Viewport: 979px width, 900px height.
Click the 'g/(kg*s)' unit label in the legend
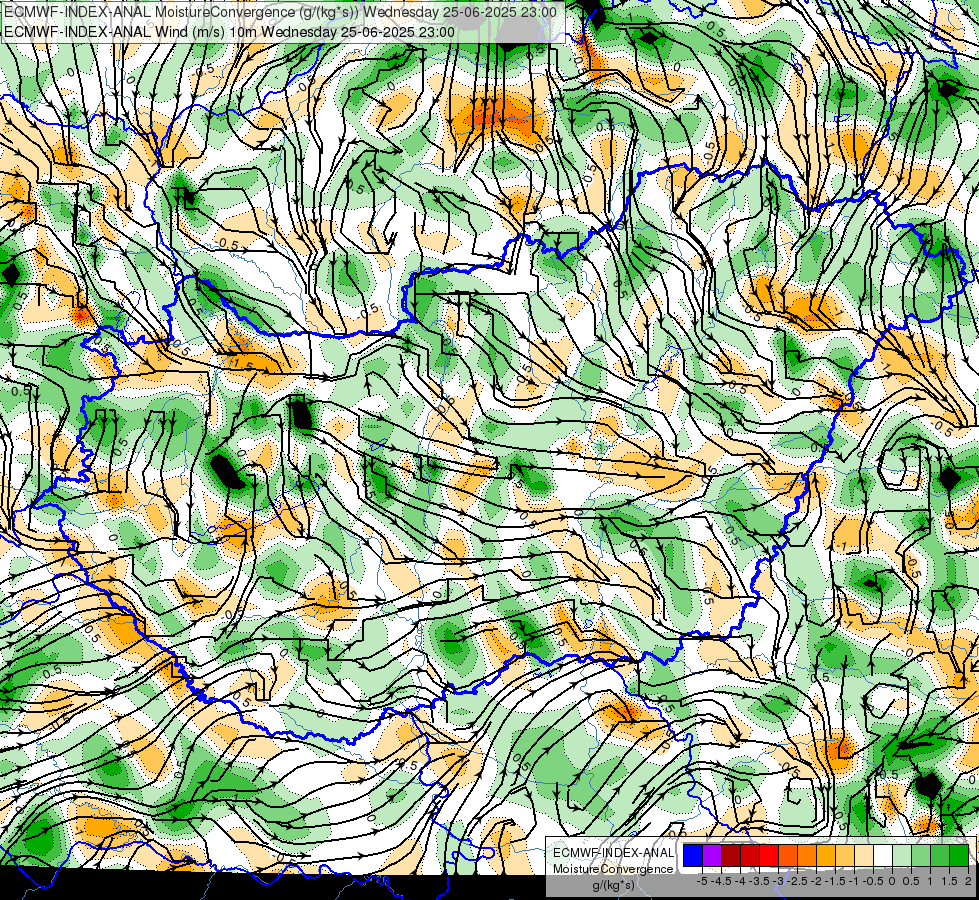(x=614, y=885)
